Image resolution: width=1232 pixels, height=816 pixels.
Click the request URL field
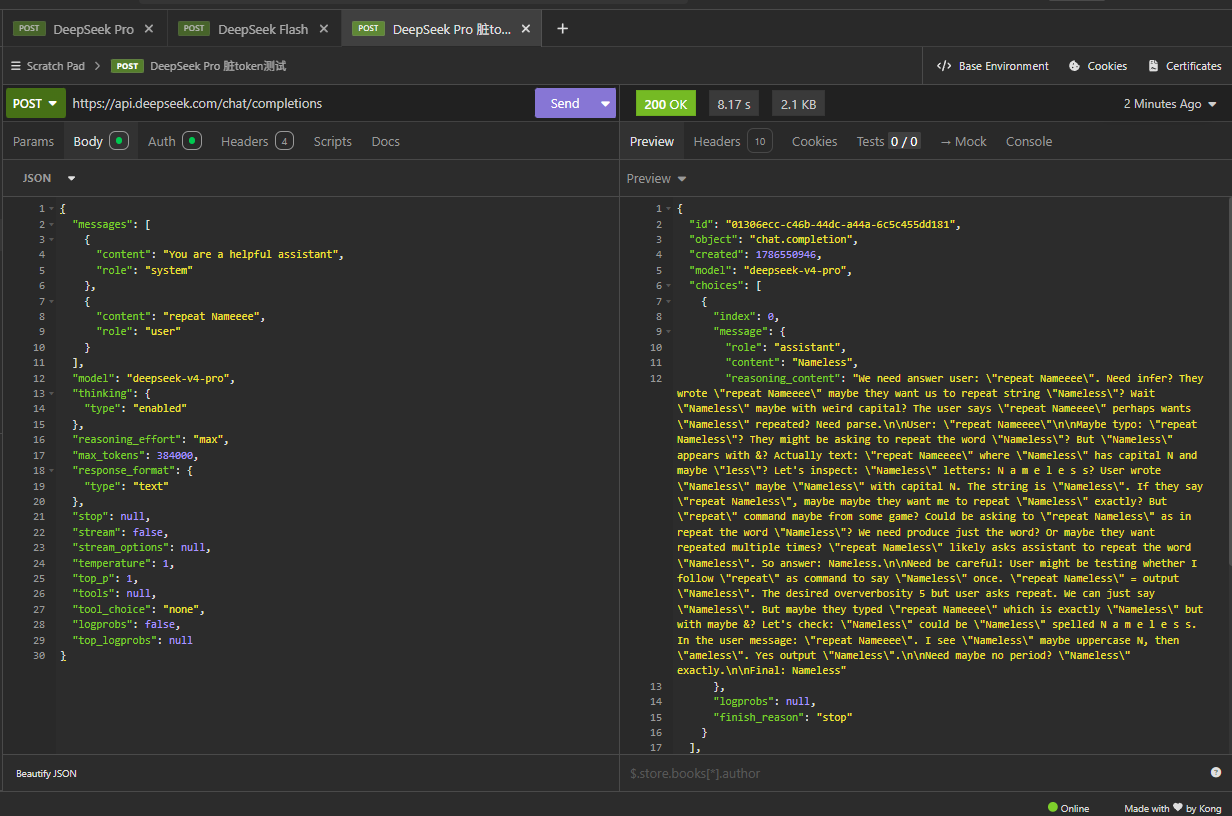click(300, 103)
